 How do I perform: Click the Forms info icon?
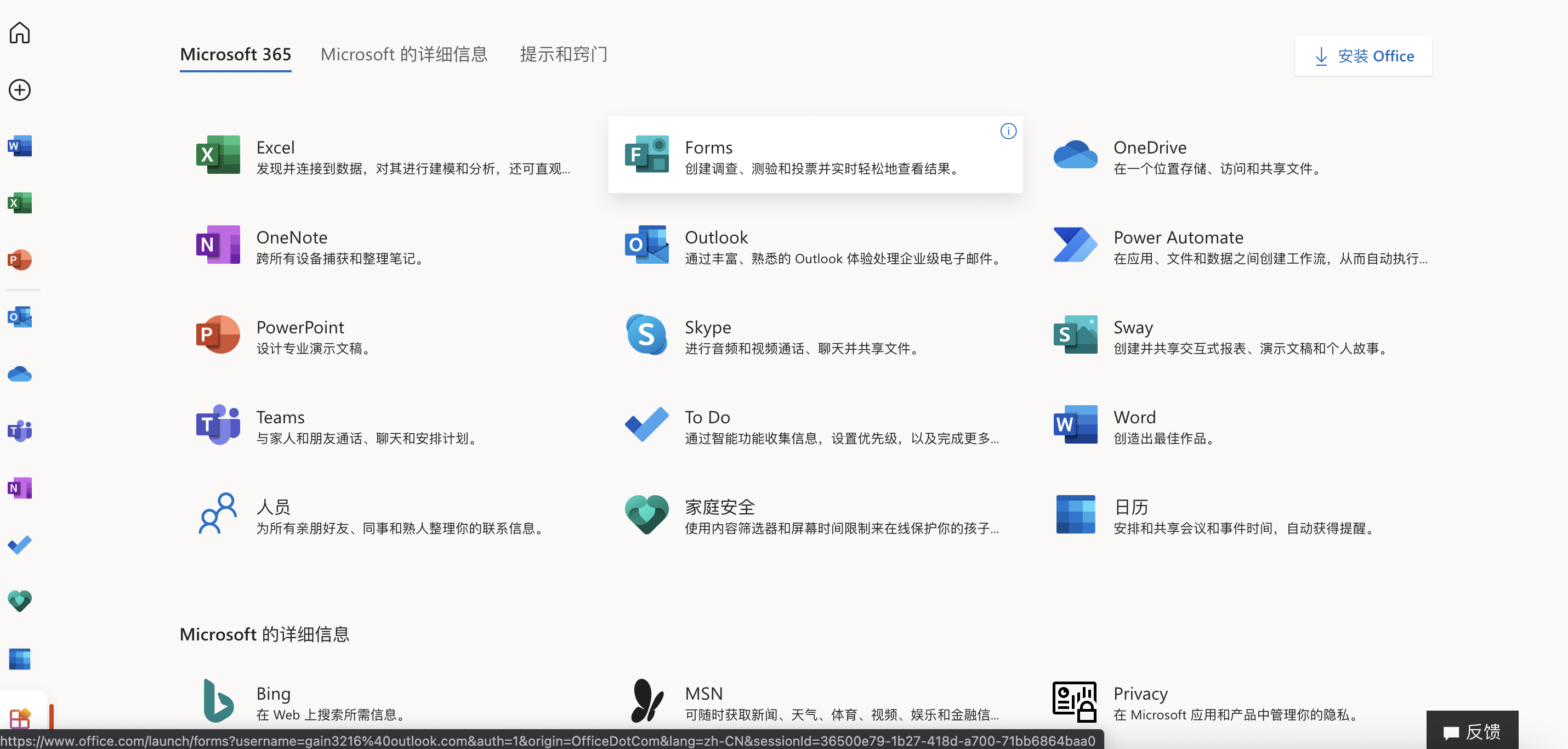pos(1008,131)
